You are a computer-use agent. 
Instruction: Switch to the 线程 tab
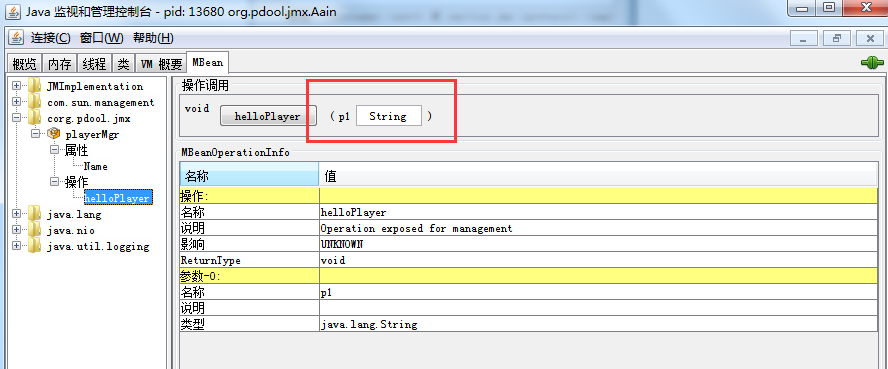tap(94, 64)
